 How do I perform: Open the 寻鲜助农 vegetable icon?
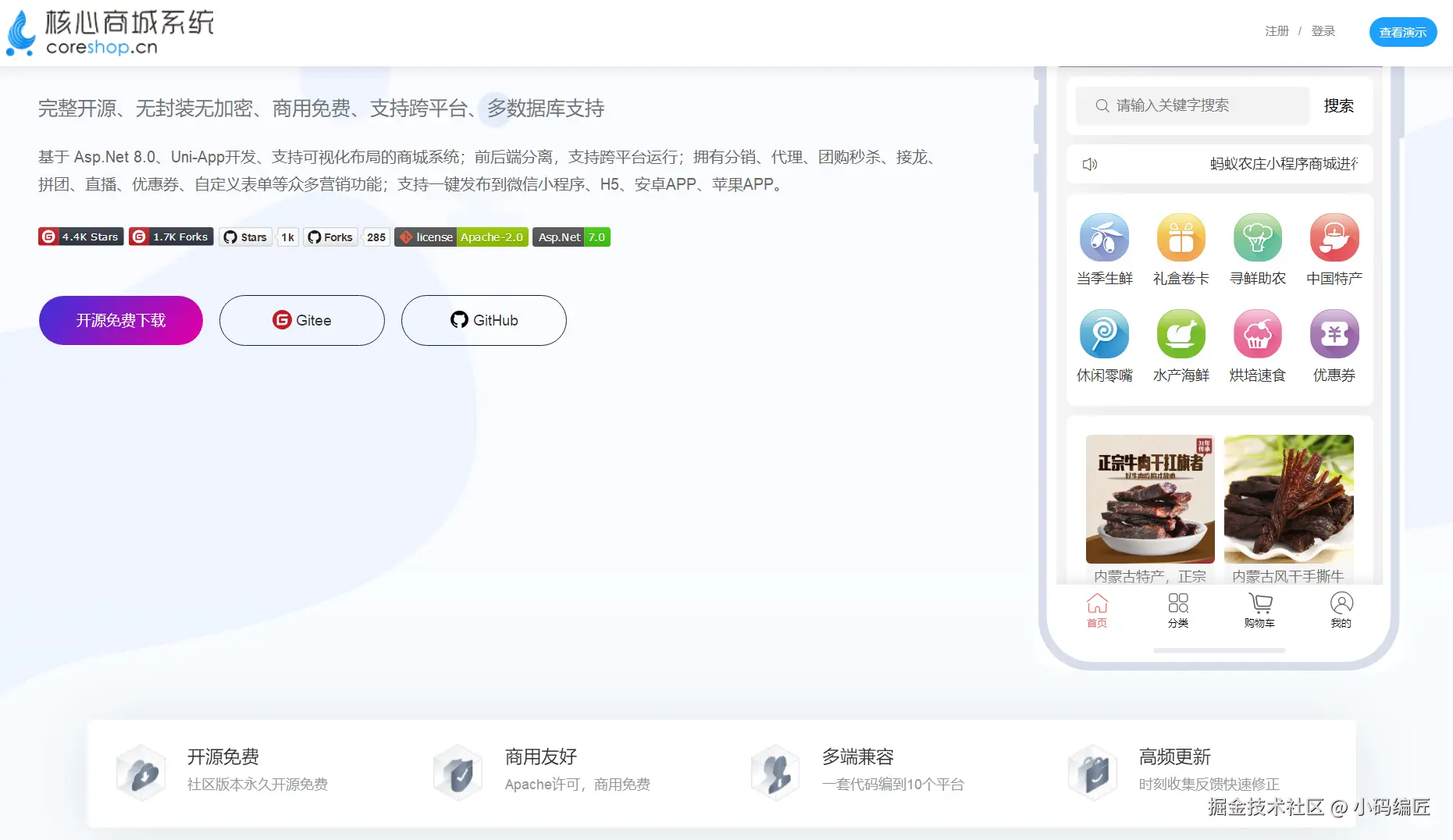1257,237
